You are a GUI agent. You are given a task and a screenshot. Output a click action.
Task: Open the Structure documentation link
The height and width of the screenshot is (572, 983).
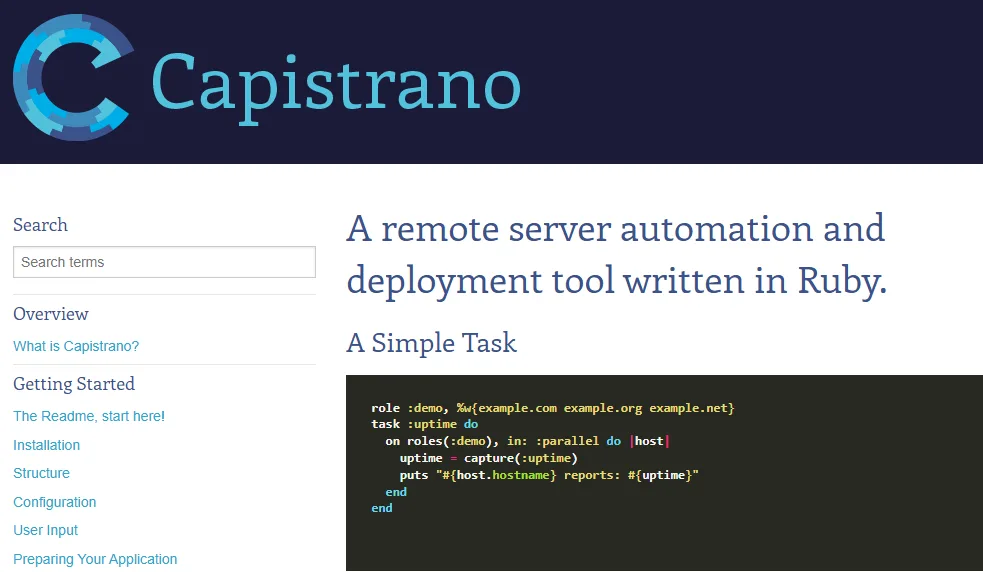point(41,474)
